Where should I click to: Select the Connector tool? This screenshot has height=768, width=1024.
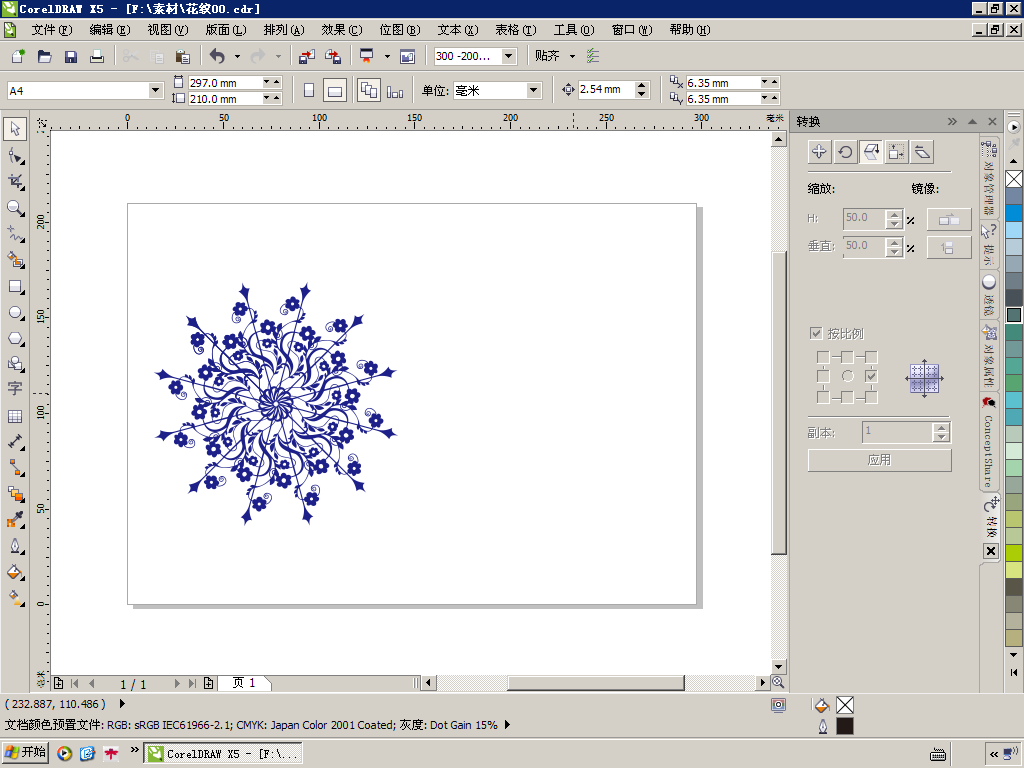click(15, 468)
